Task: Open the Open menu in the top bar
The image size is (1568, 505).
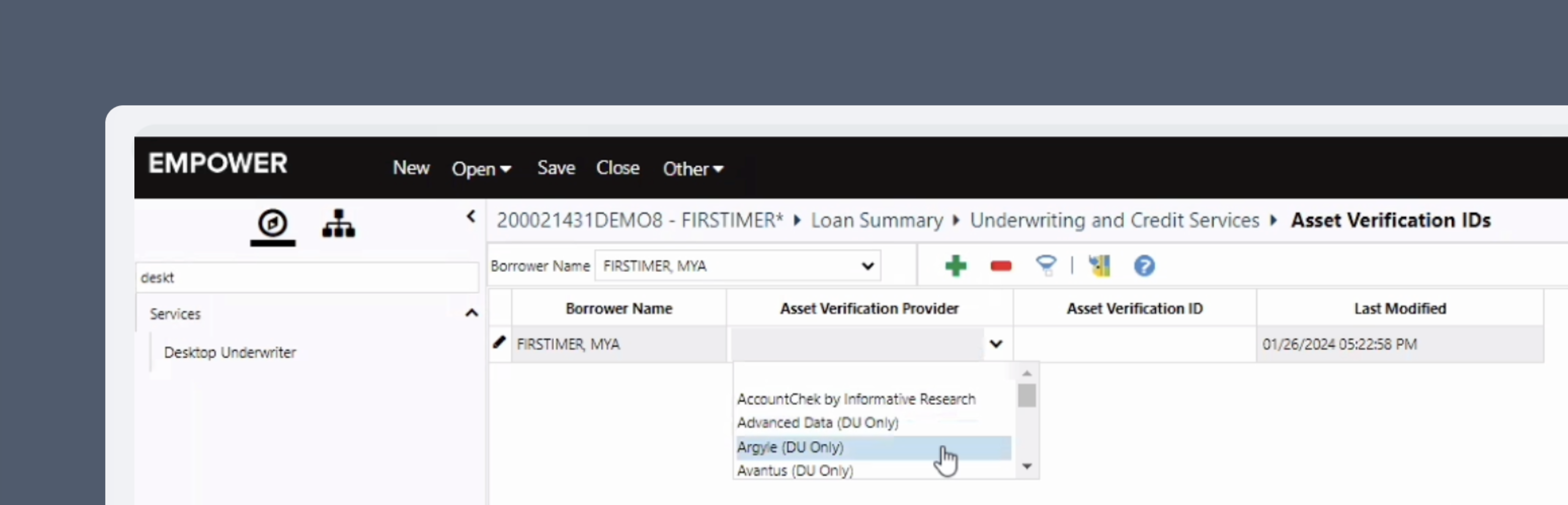Action: pos(482,169)
